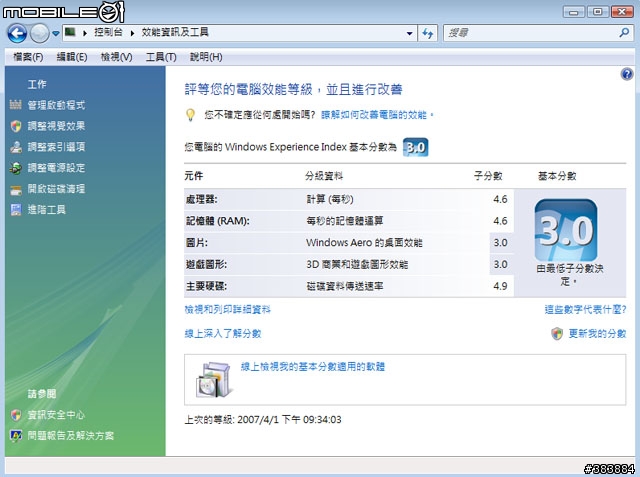
Task: Open 線上檢視我的基本分數適用的軟體 link
Action: (313, 367)
